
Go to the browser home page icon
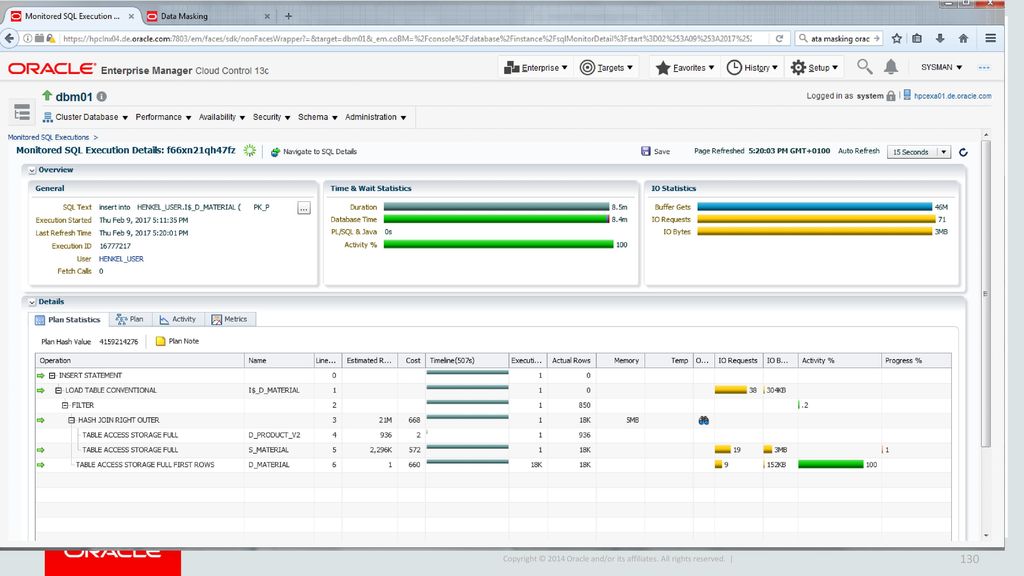tap(963, 39)
